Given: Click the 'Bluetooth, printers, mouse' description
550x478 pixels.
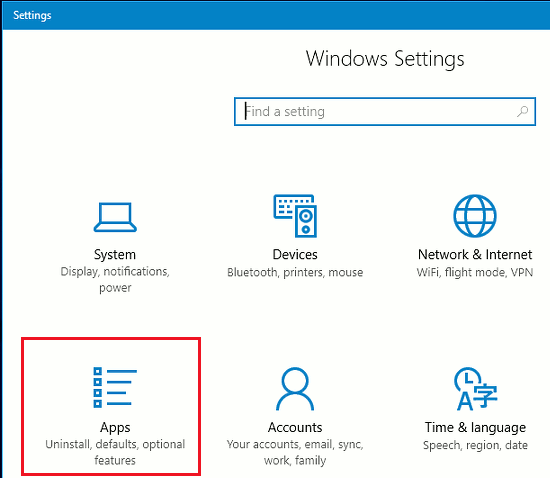Looking at the screenshot, I should click(295, 272).
